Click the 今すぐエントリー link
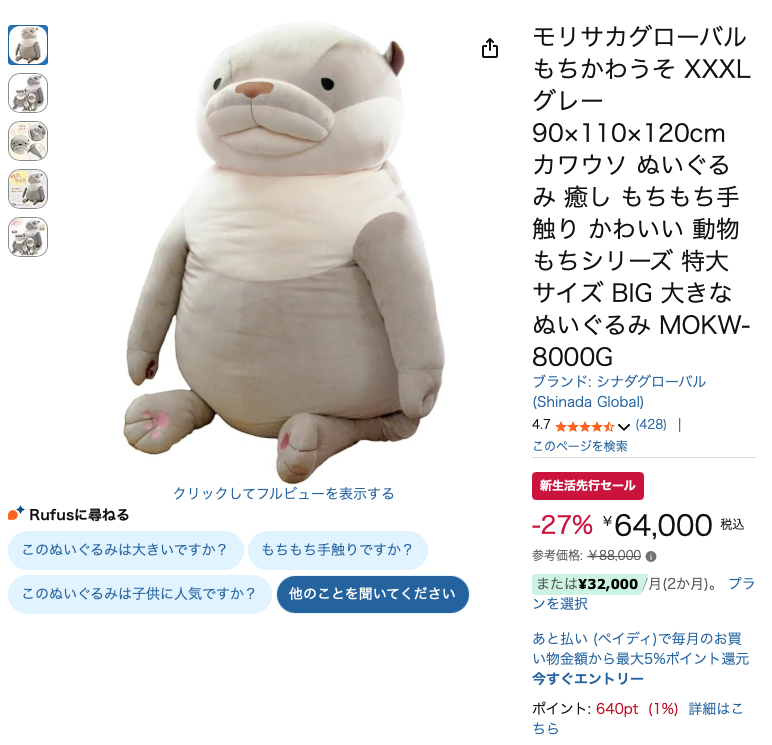The height and width of the screenshot is (745, 772). (588, 679)
